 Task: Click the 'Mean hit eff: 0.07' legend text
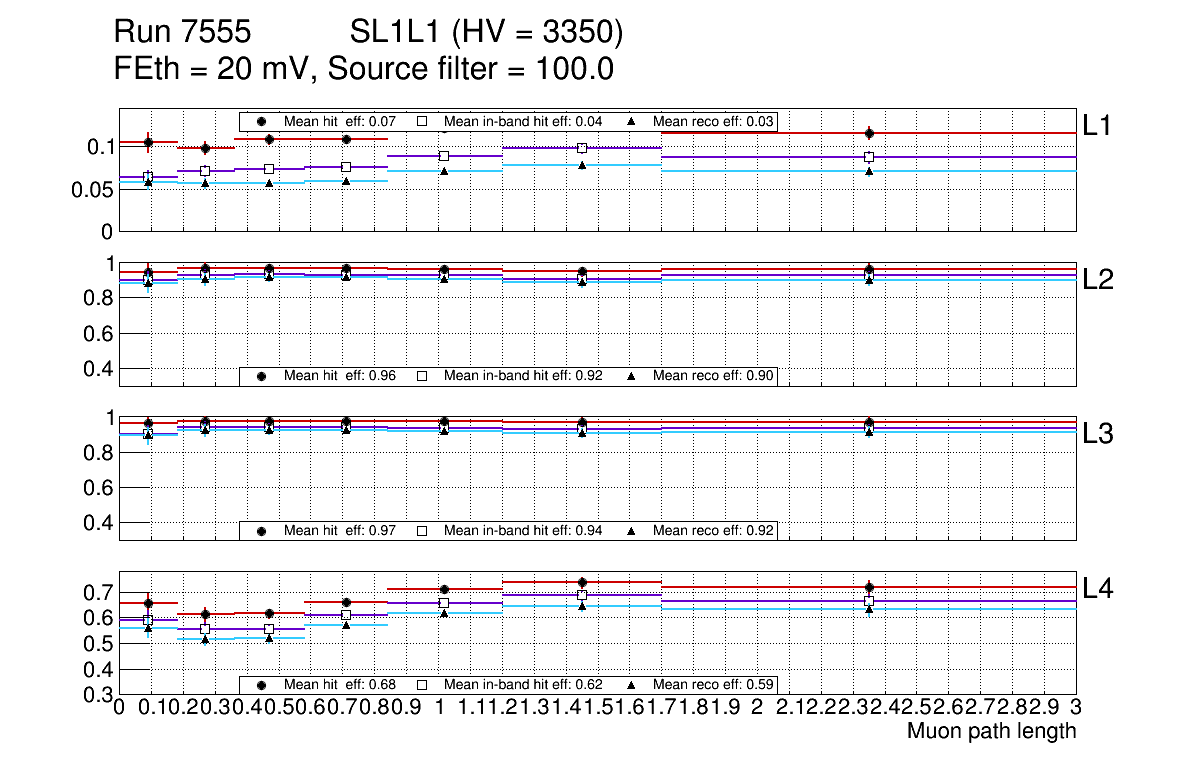(x=340, y=121)
